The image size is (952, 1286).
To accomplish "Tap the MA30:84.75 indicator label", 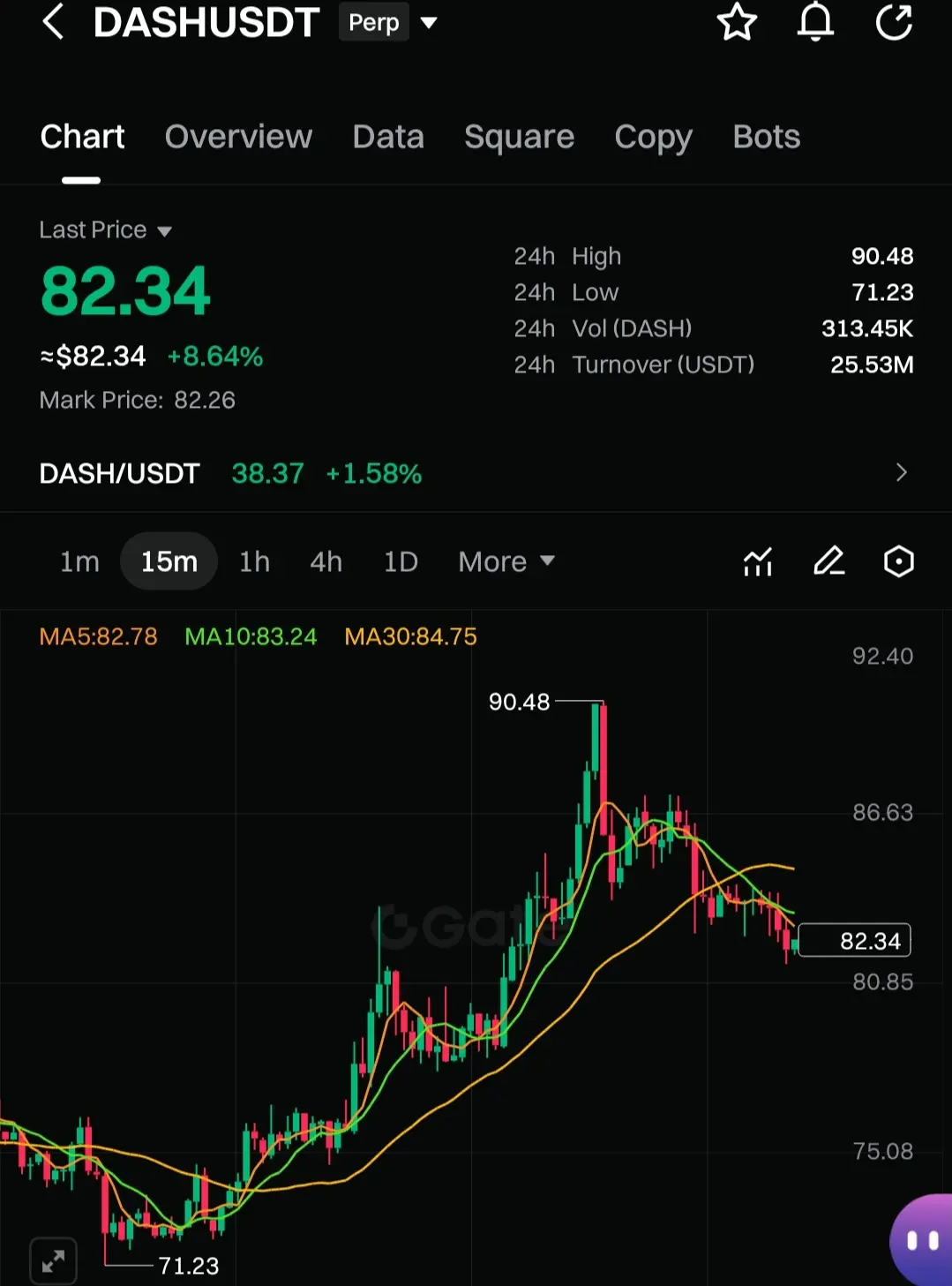I will [x=410, y=636].
